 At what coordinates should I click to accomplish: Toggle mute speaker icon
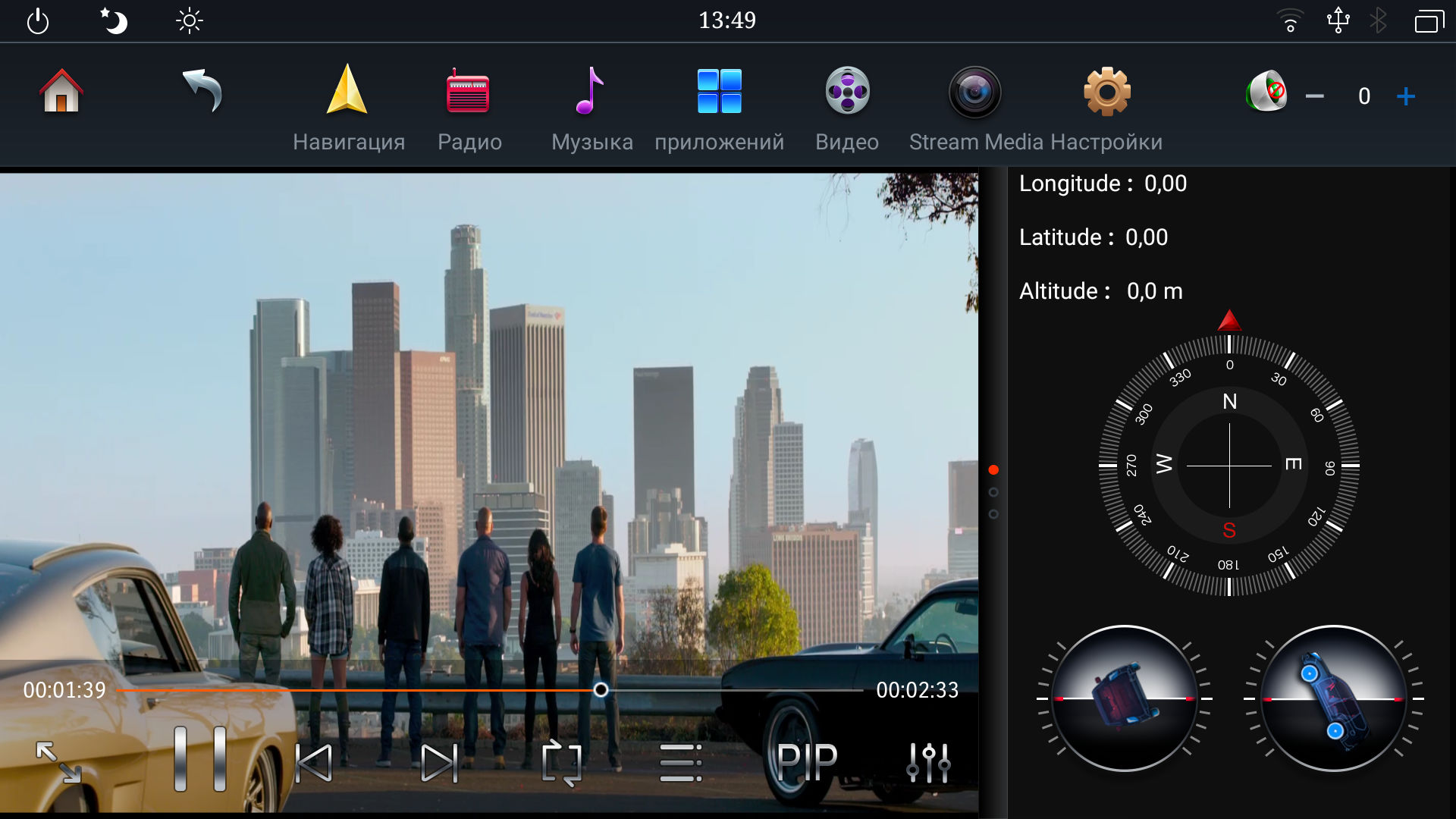point(1267,92)
